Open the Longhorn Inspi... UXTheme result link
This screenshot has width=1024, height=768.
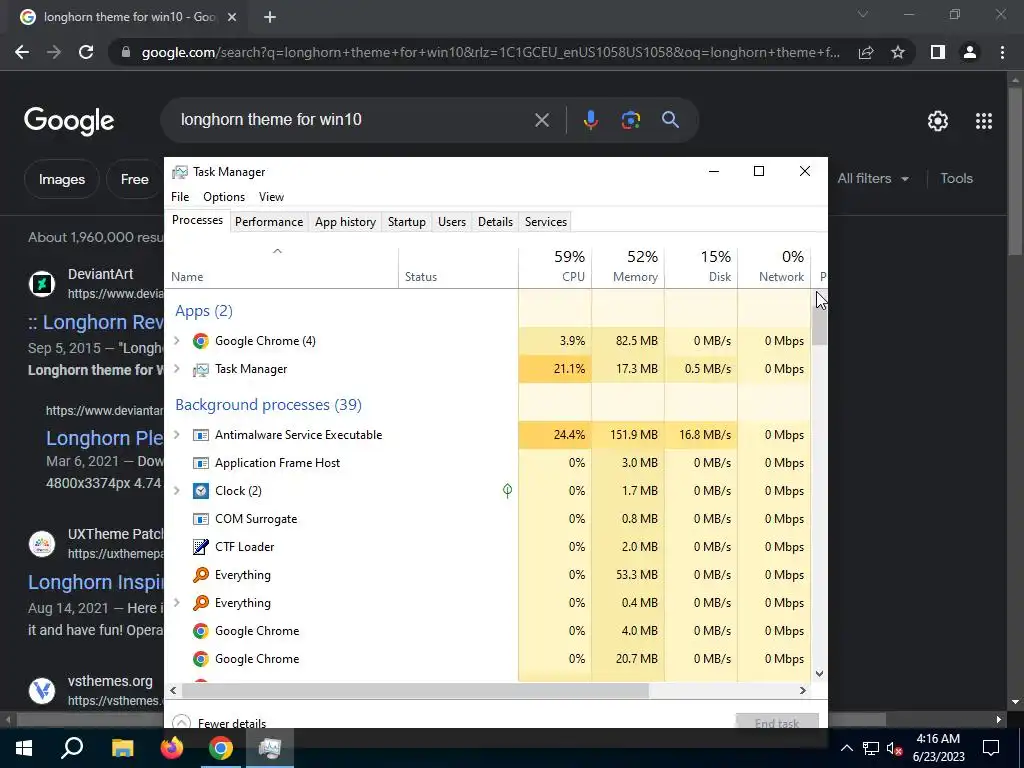click(x=95, y=582)
